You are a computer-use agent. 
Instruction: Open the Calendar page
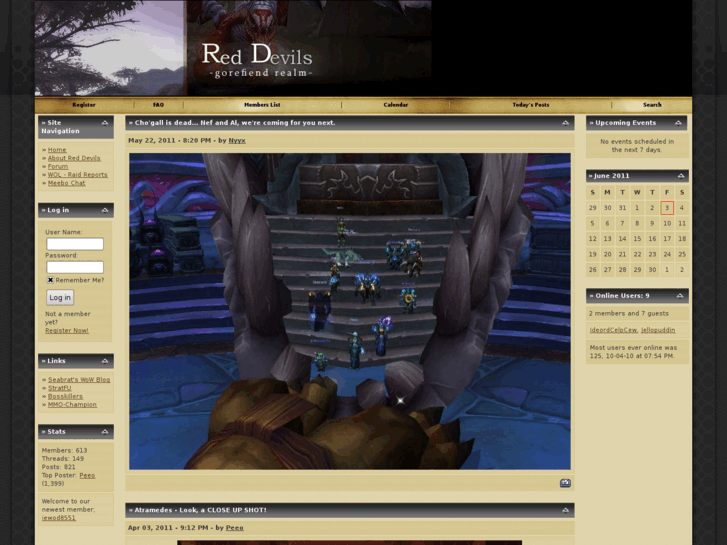coord(396,105)
